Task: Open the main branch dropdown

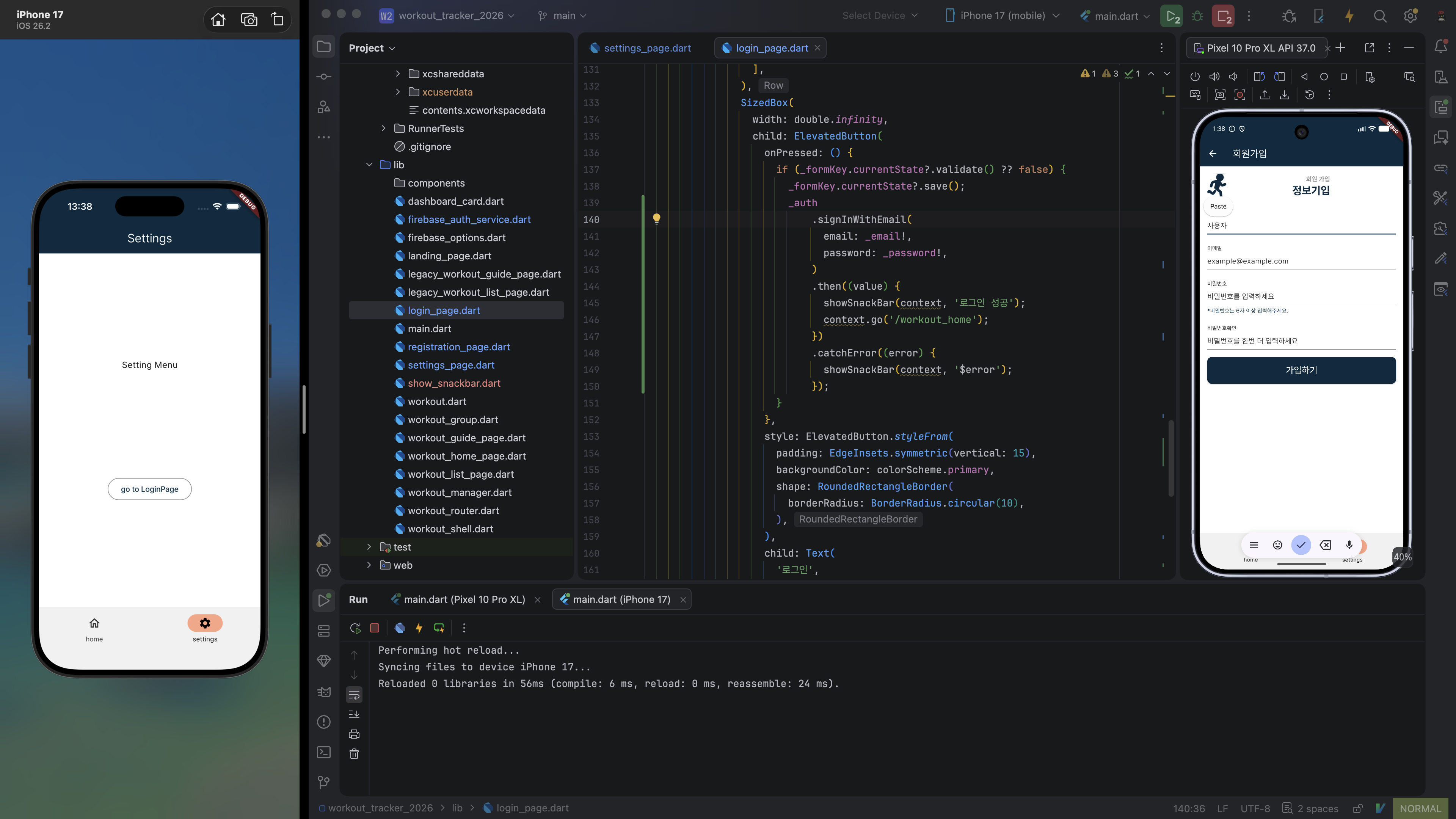Action: (562, 15)
